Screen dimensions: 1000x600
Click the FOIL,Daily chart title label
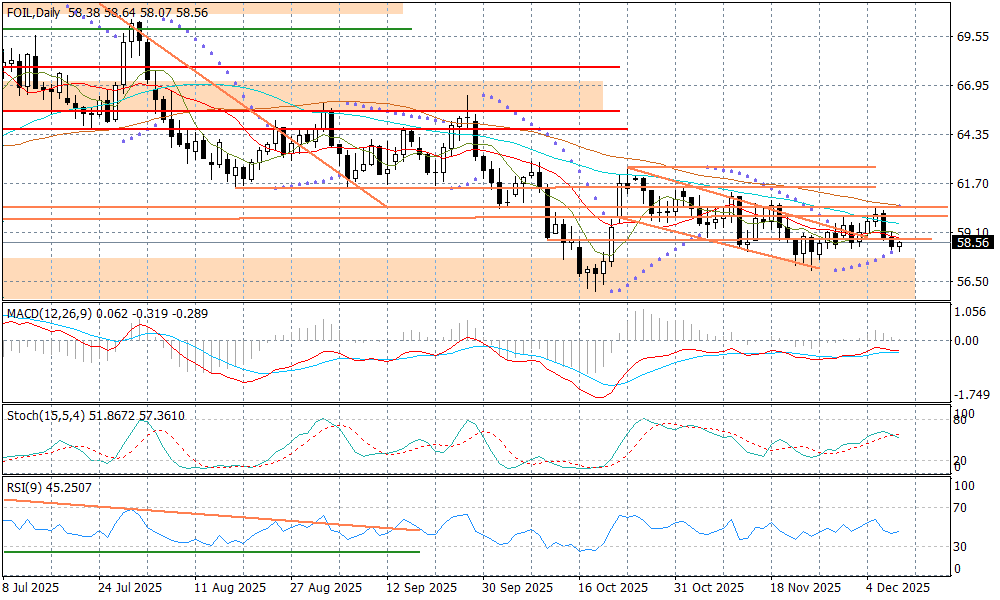coord(32,12)
